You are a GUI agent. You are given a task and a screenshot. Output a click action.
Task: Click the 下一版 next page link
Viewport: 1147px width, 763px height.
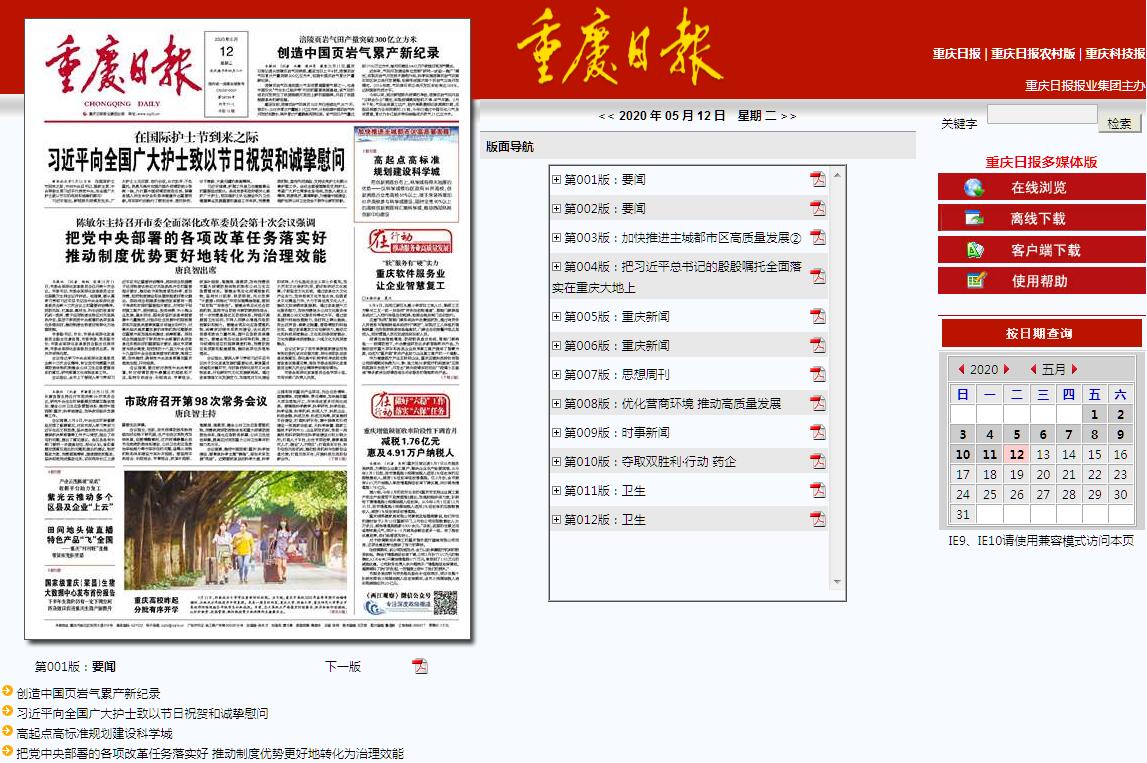click(x=343, y=667)
